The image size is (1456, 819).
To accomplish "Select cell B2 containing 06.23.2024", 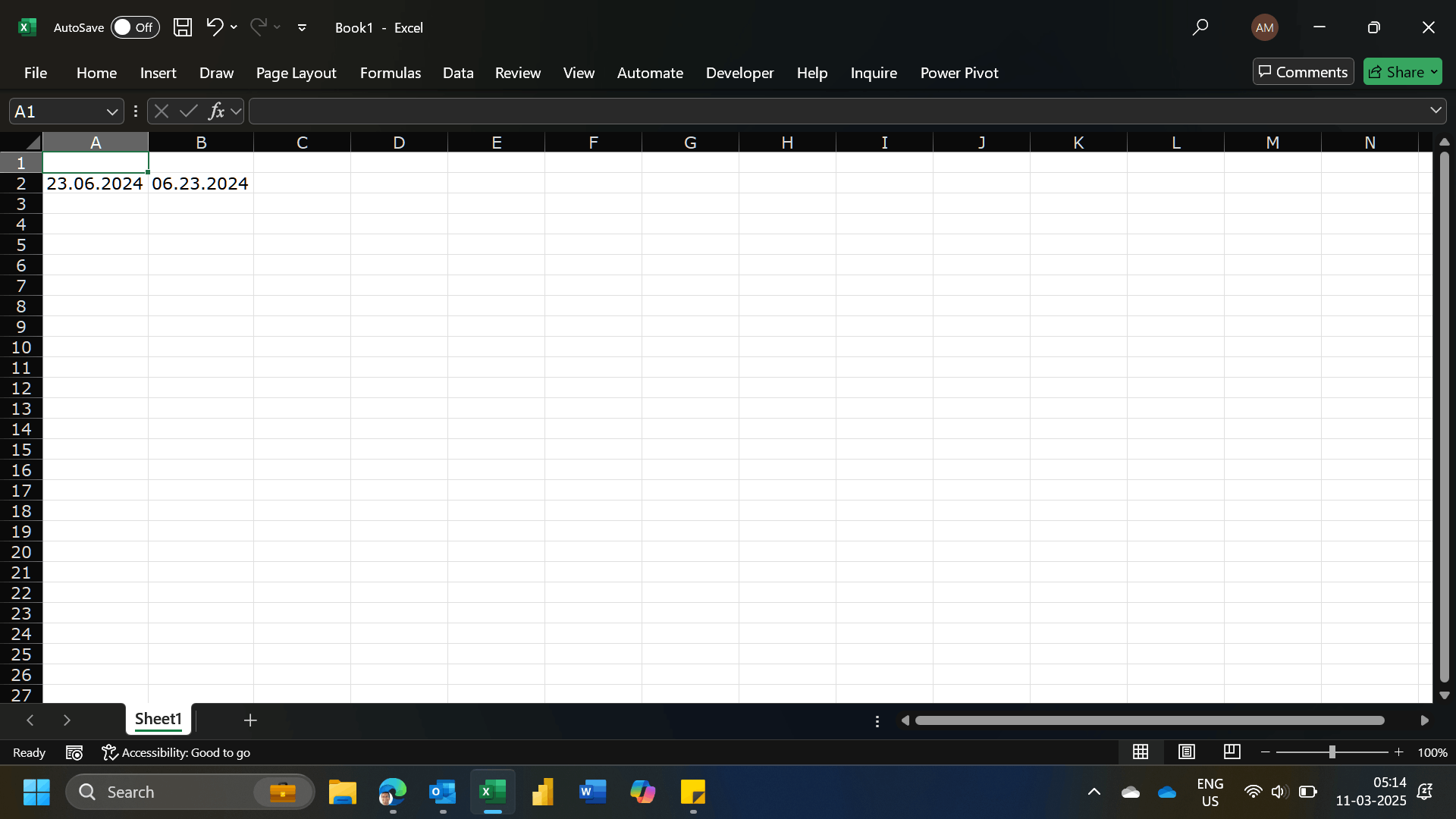I will click(200, 183).
